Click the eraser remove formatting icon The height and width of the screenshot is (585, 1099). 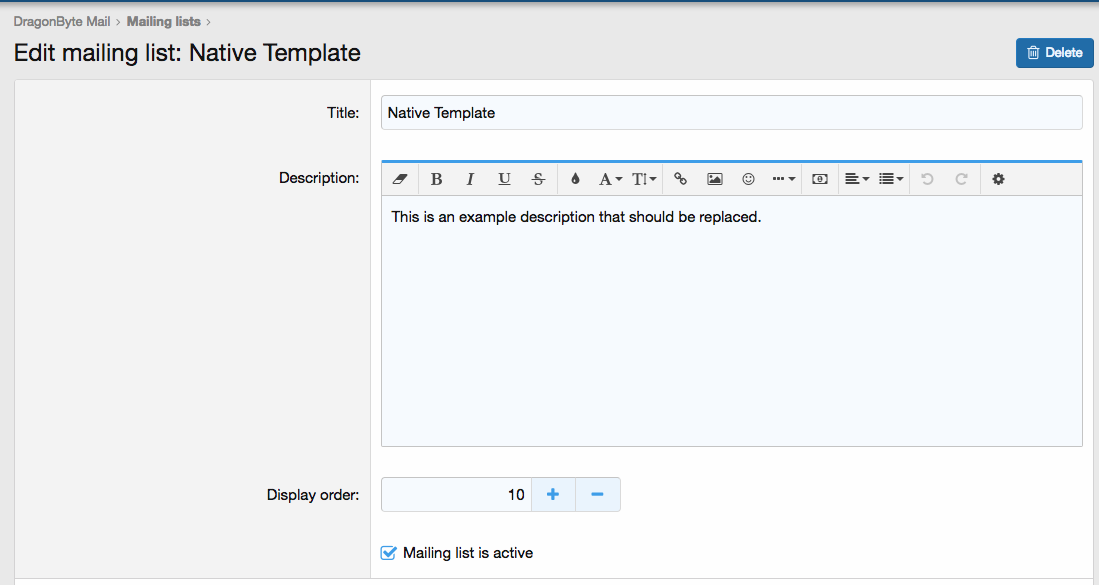pyautogui.click(x=400, y=179)
